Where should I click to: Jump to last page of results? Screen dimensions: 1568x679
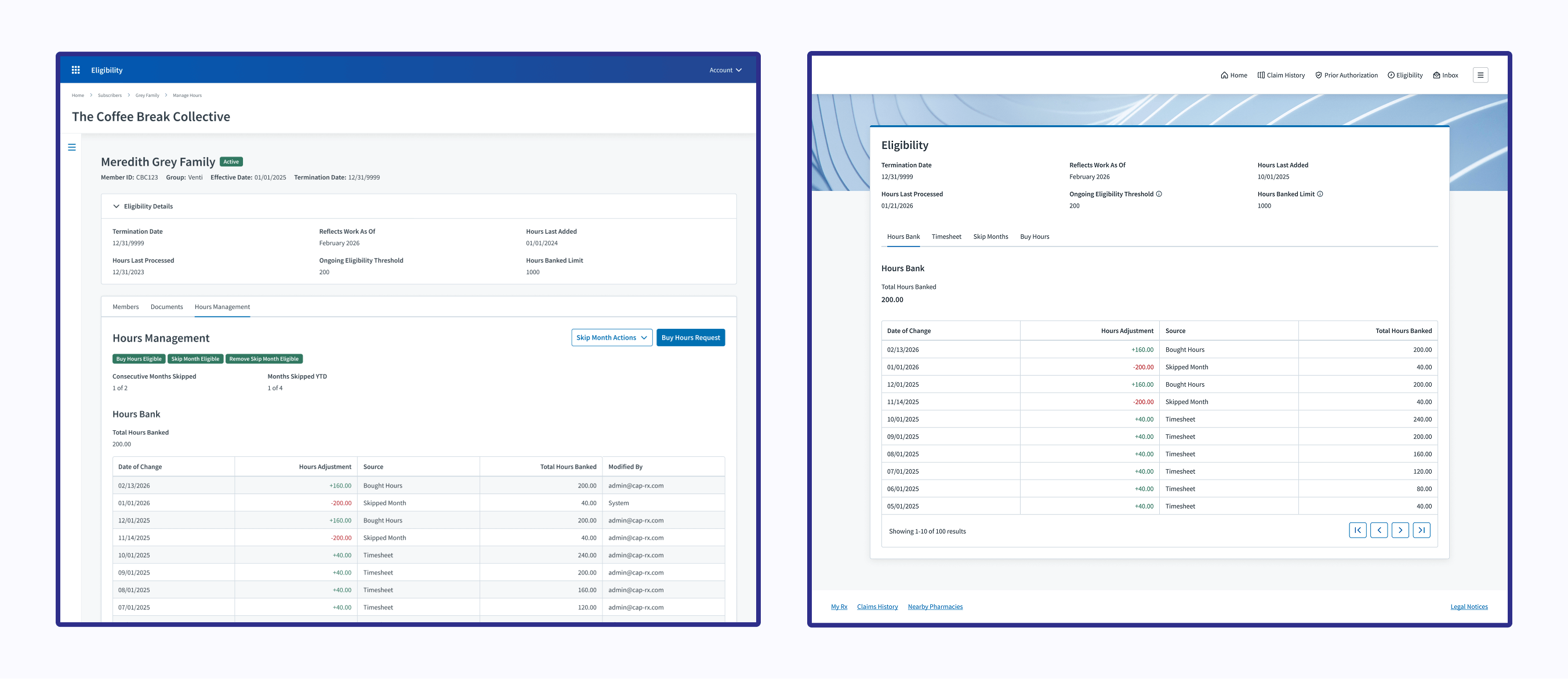[x=1421, y=531]
